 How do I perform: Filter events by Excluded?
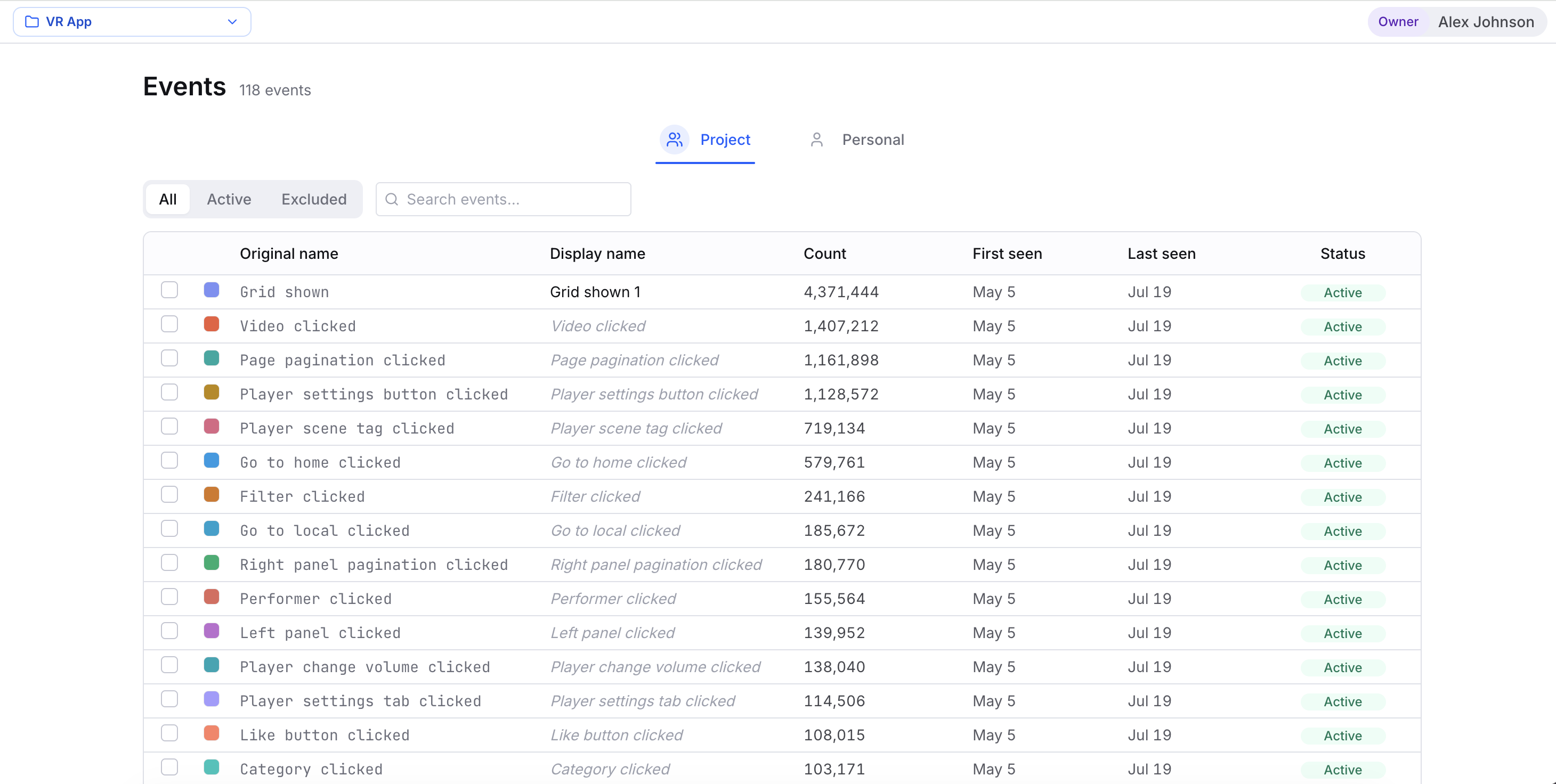[x=313, y=199]
